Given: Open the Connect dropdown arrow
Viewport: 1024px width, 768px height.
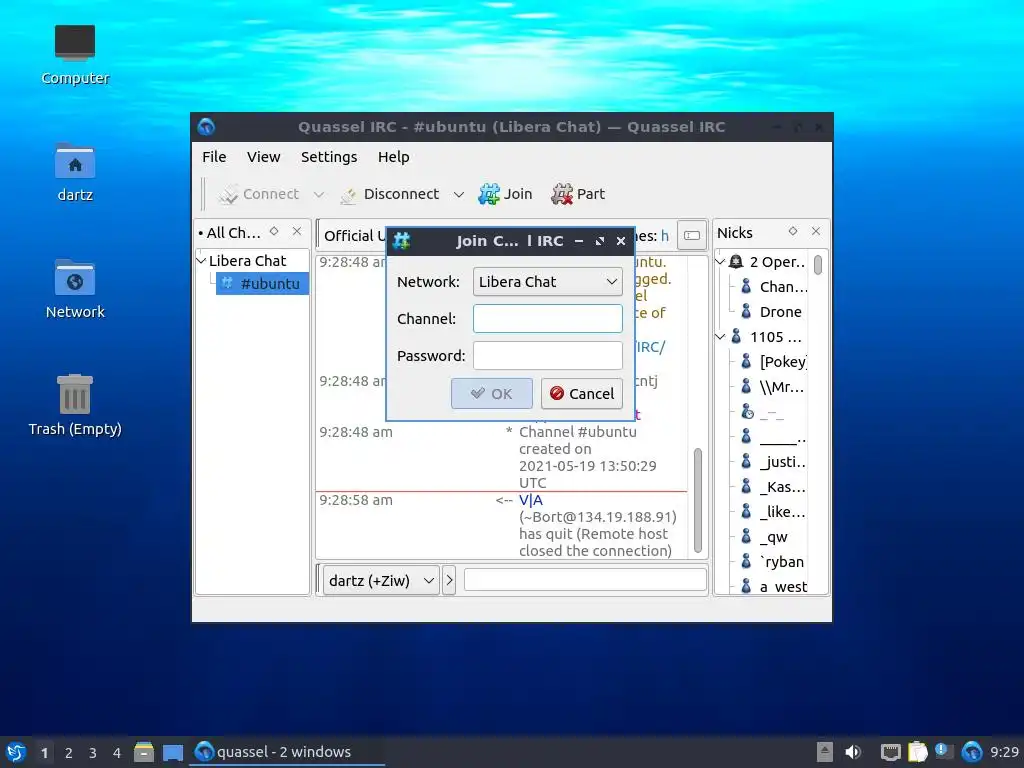Looking at the screenshot, I should click(x=319, y=195).
